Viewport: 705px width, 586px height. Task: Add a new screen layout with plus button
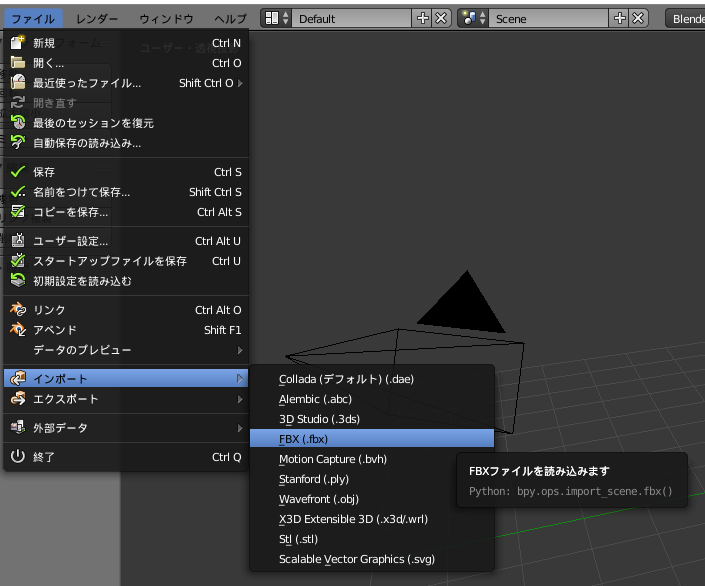coord(422,18)
